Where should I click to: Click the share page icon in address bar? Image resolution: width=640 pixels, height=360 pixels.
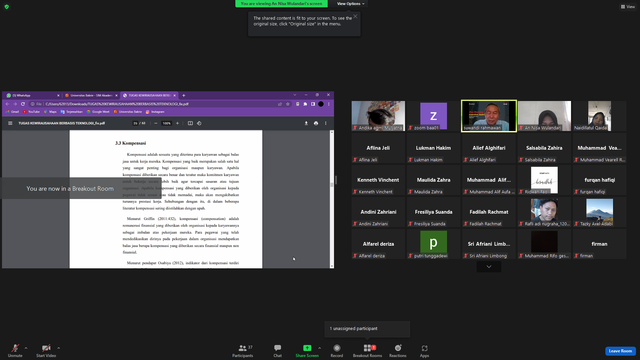tap(280, 104)
